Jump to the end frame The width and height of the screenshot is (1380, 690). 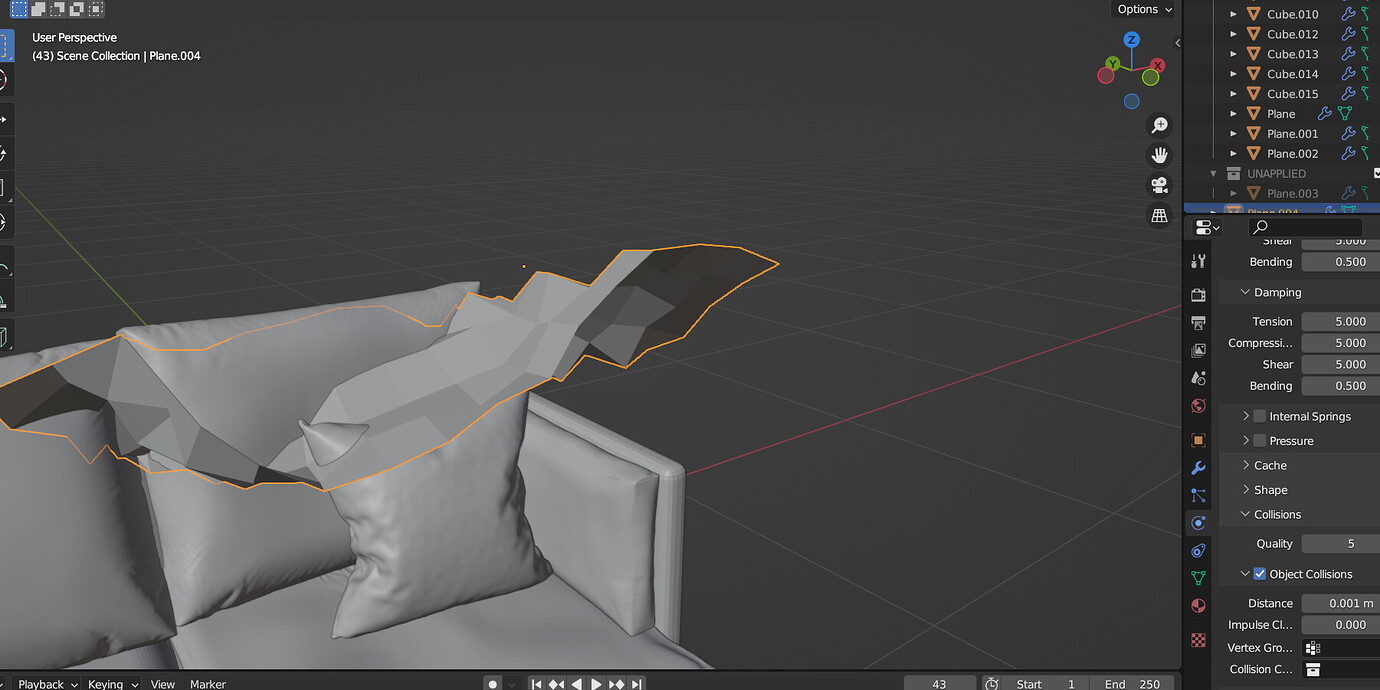point(636,684)
